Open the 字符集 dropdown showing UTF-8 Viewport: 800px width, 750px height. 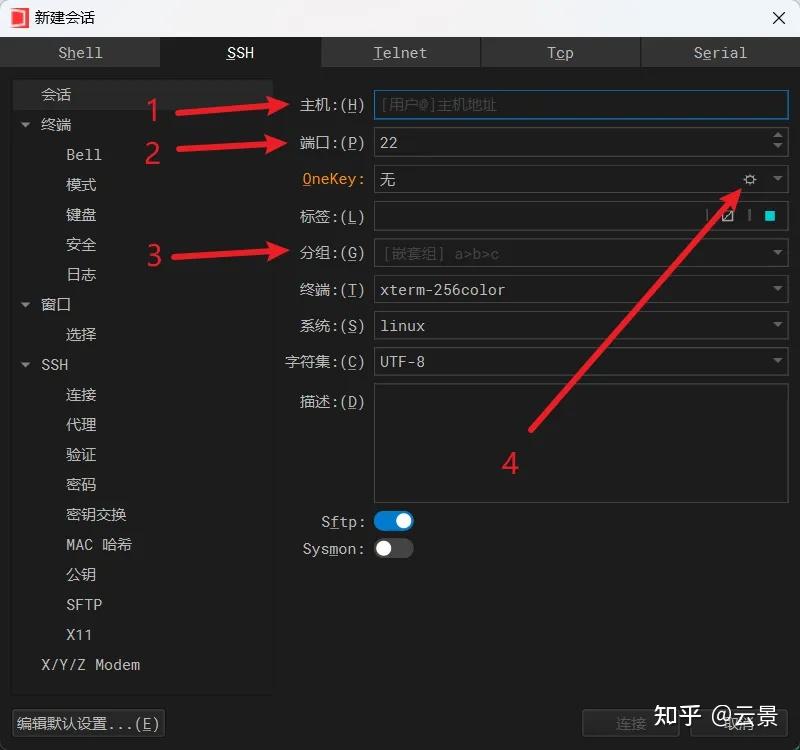[x=777, y=361]
